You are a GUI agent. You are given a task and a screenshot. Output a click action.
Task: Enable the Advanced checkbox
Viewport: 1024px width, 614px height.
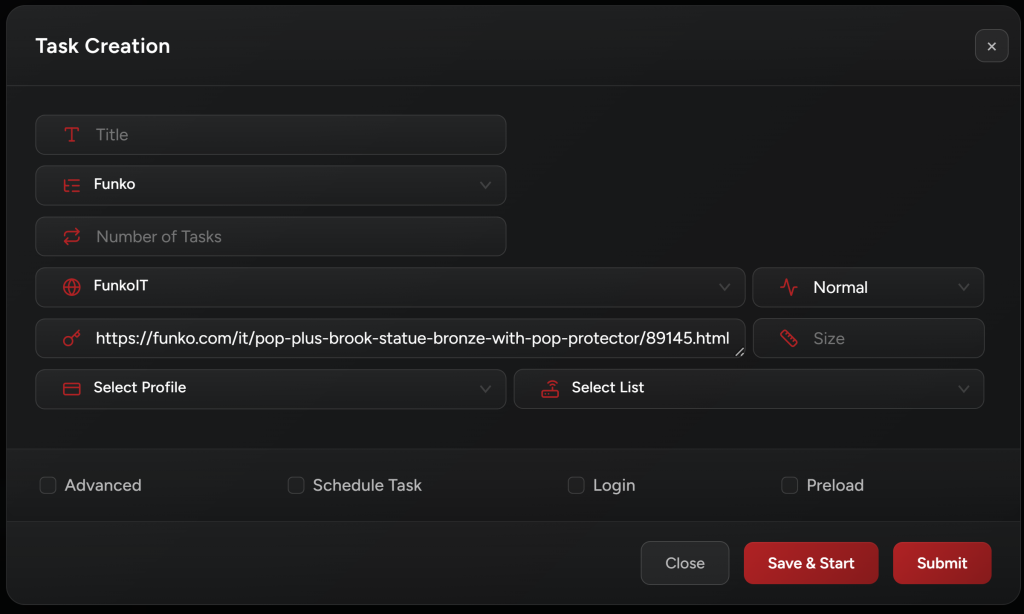pos(48,485)
